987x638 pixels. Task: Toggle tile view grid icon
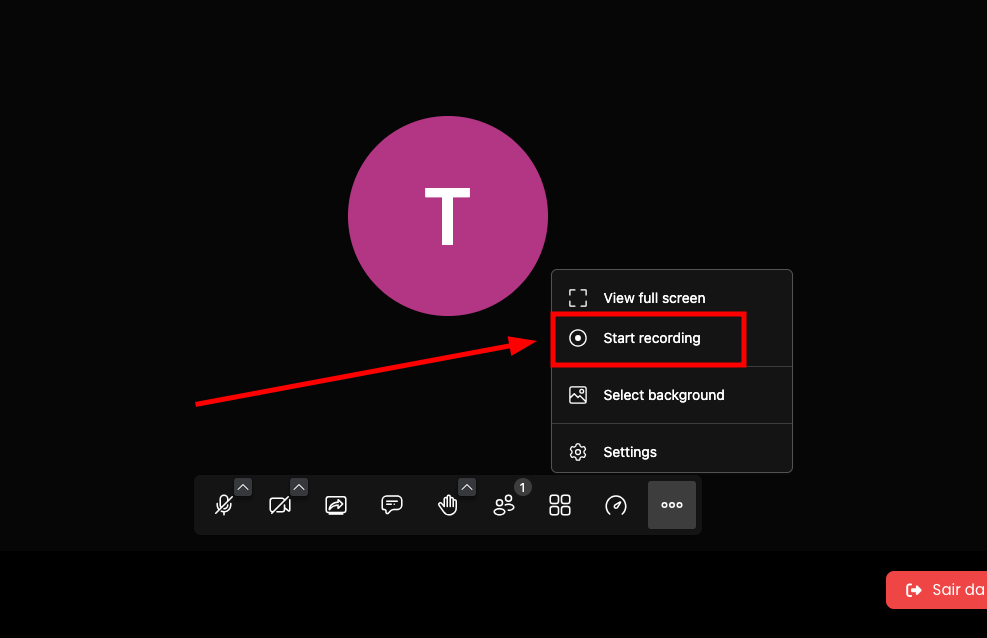tap(560, 505)
